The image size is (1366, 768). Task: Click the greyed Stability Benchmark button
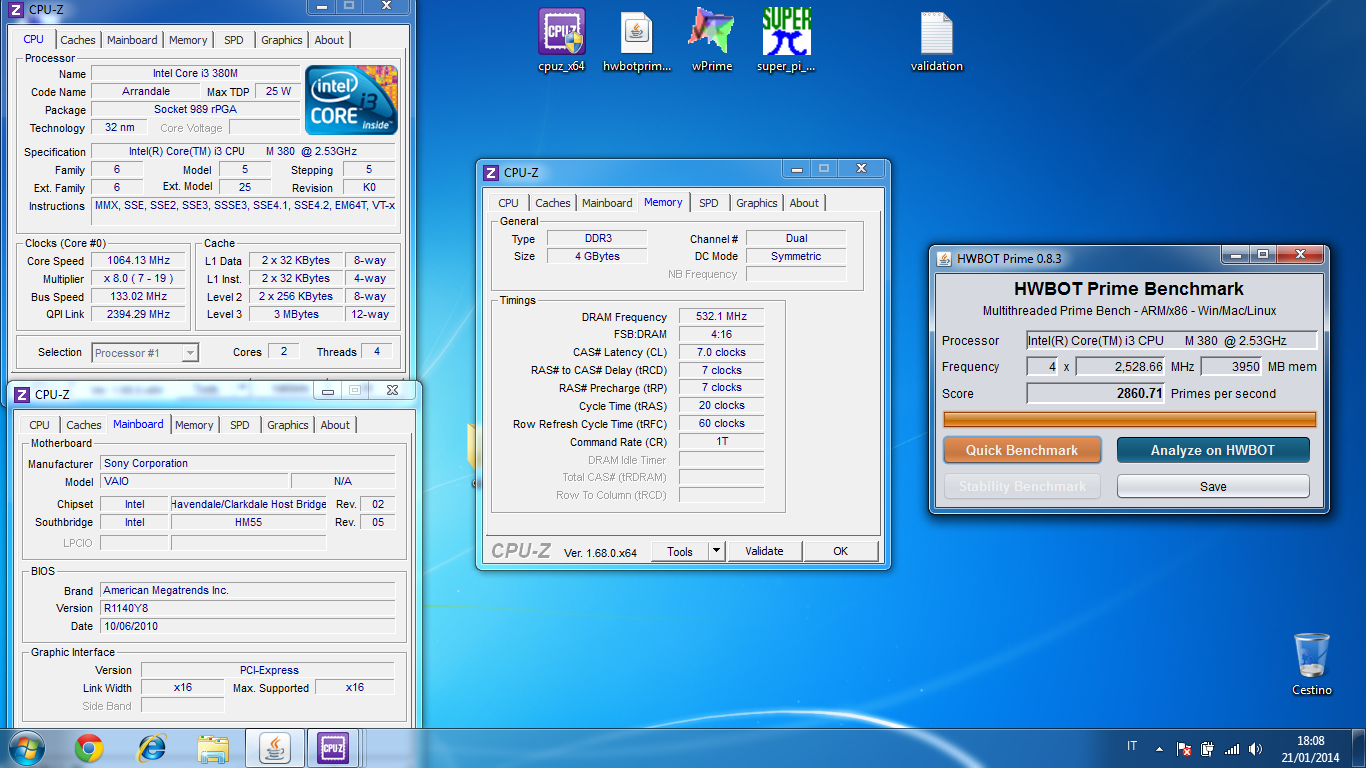tap(1022, 486)
